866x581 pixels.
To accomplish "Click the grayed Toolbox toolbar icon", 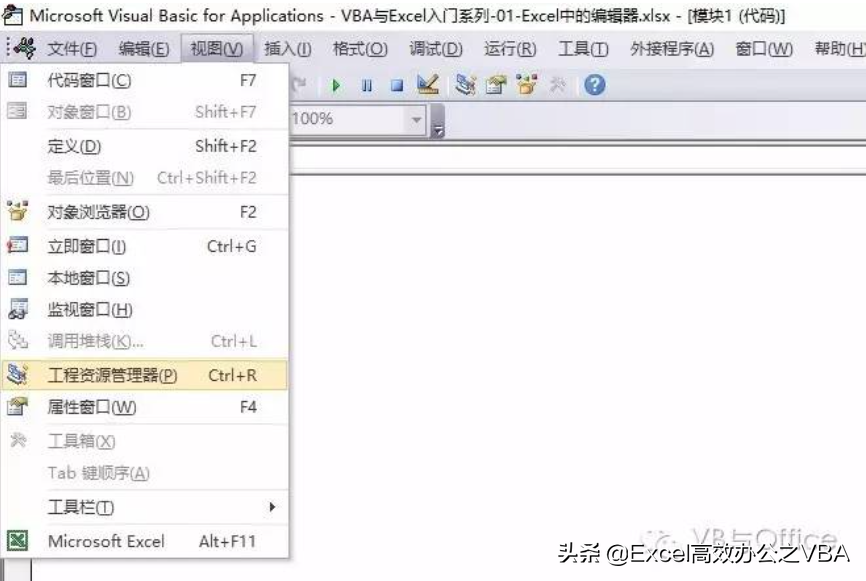I will tap(558, 84).
